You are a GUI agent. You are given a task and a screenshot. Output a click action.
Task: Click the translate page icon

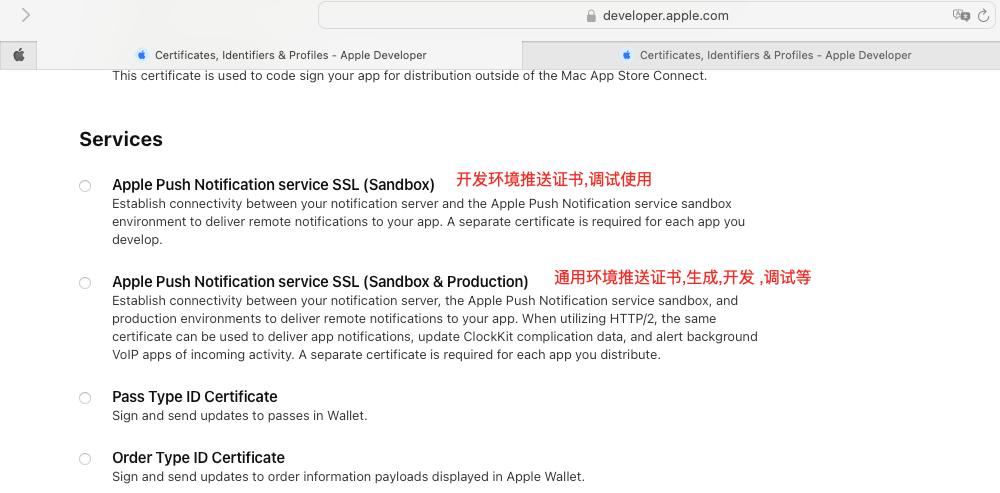[x=961, y=15]
